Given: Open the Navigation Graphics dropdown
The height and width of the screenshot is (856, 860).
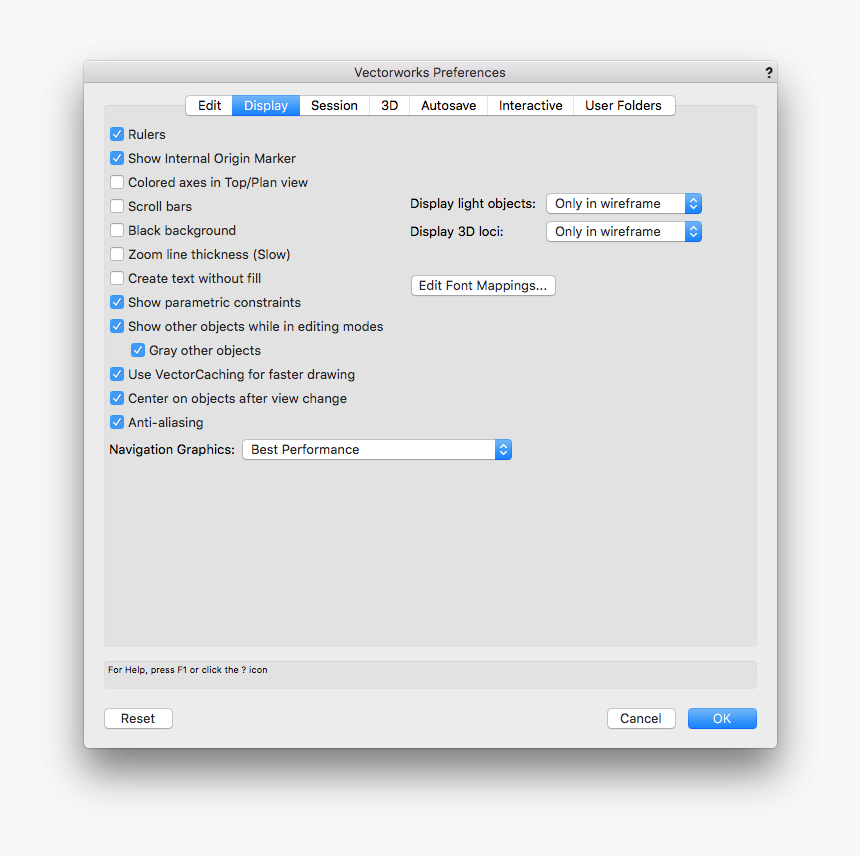Looking at the screenshot, I should coord(377,450).
